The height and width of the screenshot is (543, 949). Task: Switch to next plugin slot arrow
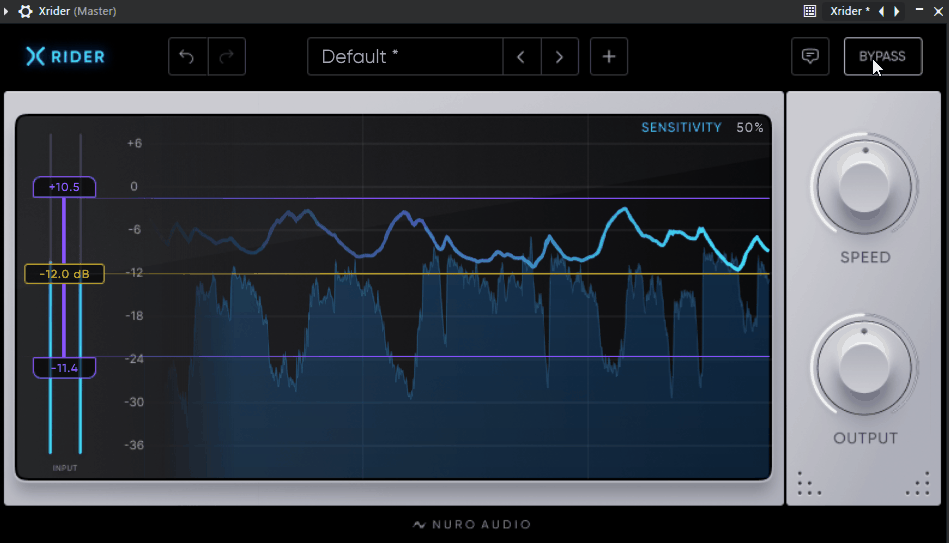click(x=896, y=11)
